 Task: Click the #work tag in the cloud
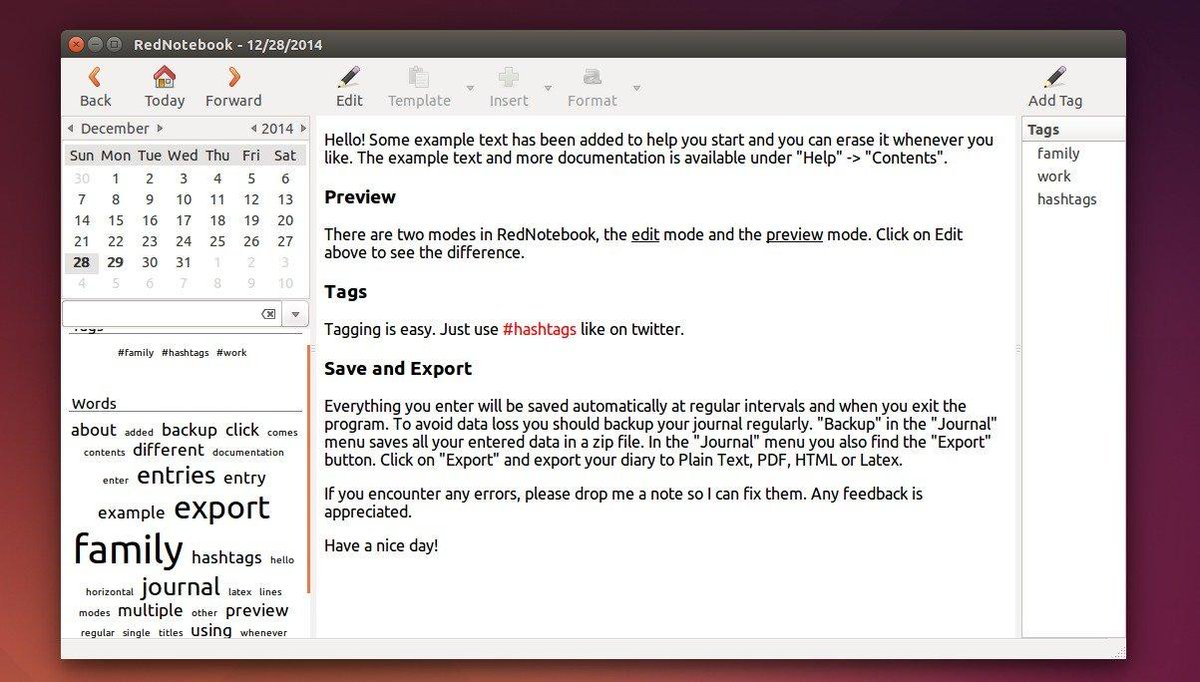[x=231, y=353]
